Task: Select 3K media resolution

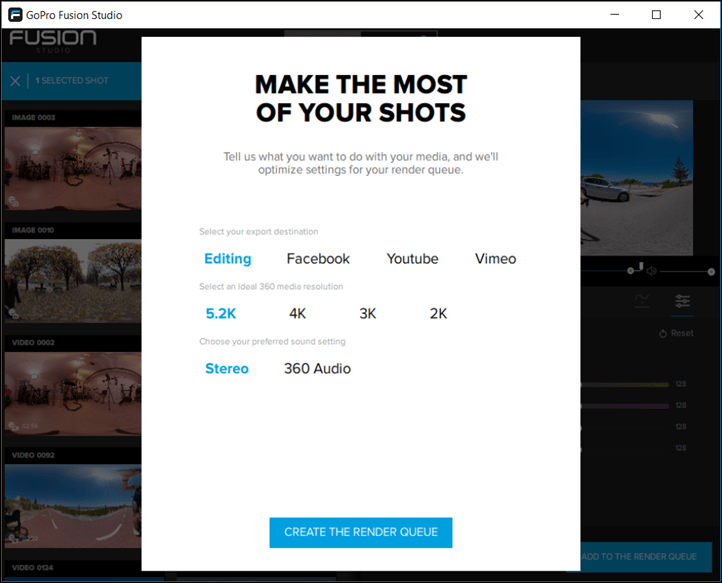Action: [367, 314]
